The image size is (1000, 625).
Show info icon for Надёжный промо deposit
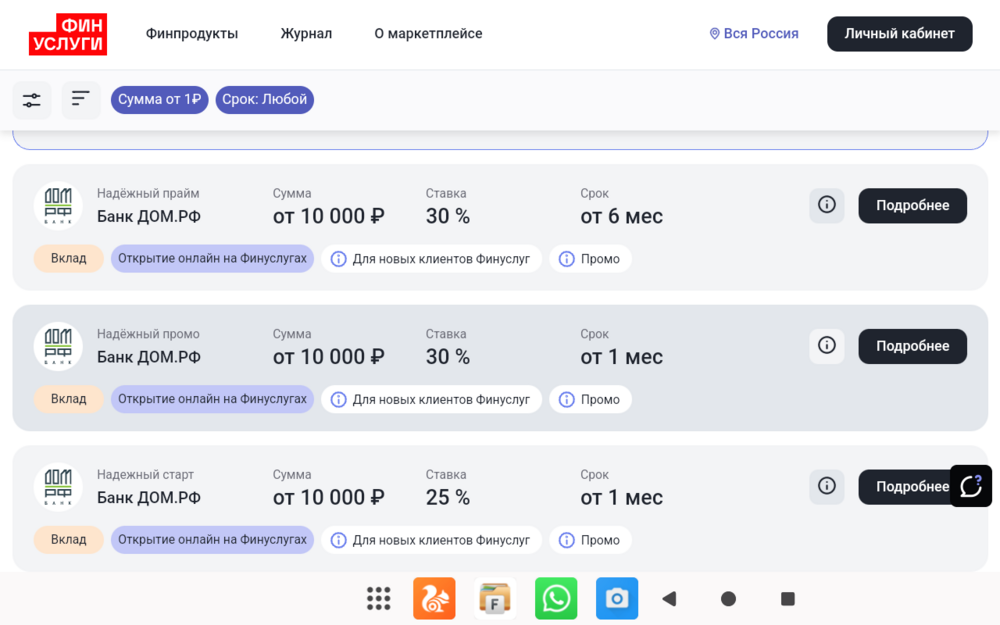[x=827, y=346]
